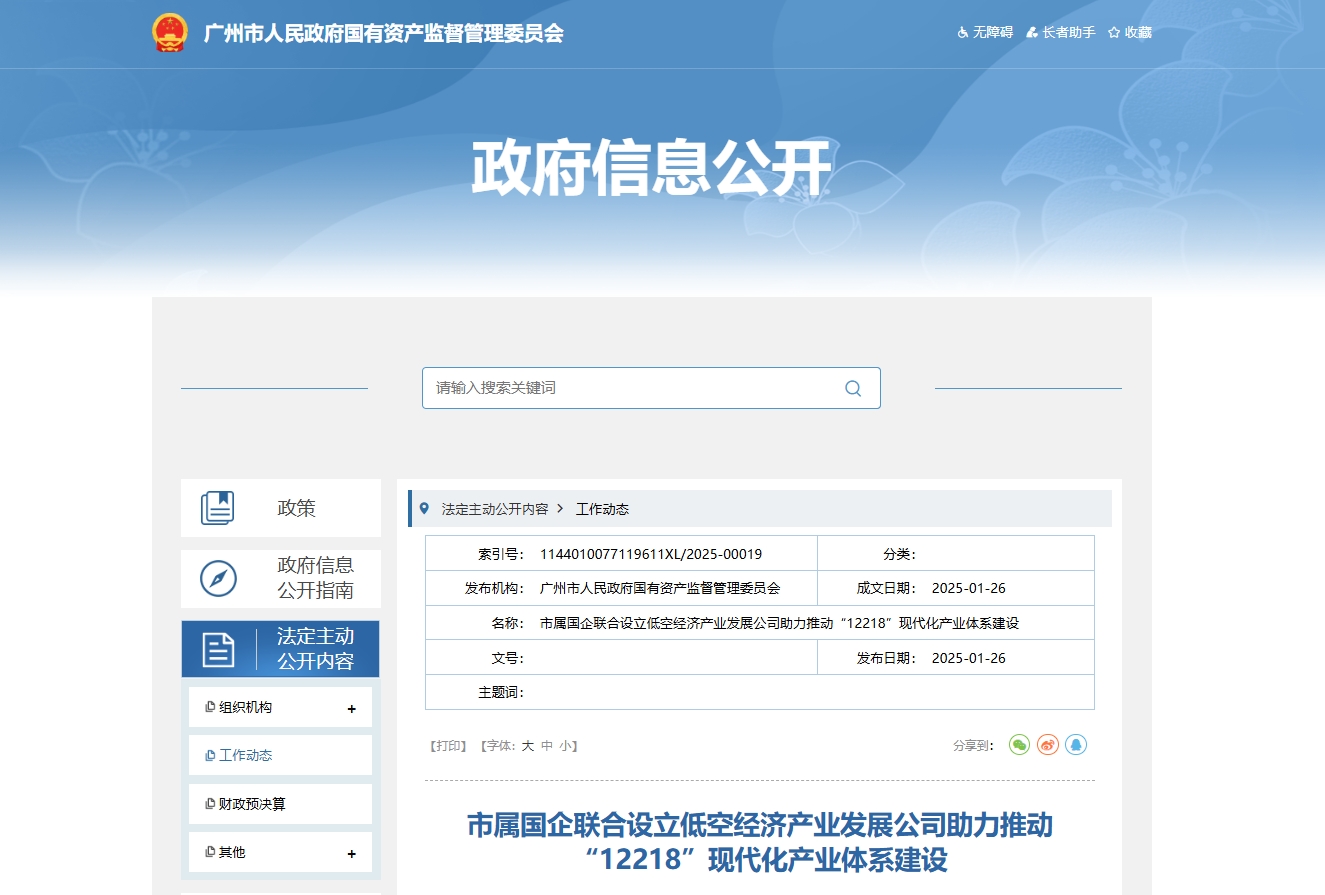The width and height of the screenshot is (1325, 895).
Task: Set font size to 小
Action: point(565,746)
